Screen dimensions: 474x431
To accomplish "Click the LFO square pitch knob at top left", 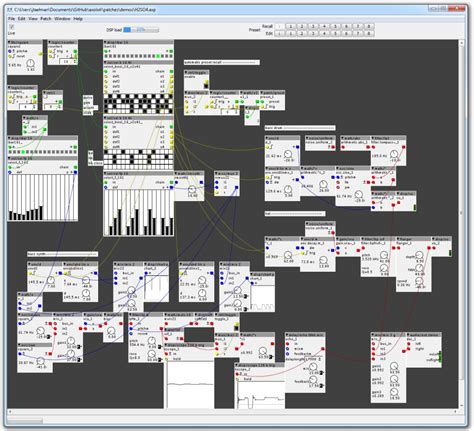I will click(x=30, y=63).
